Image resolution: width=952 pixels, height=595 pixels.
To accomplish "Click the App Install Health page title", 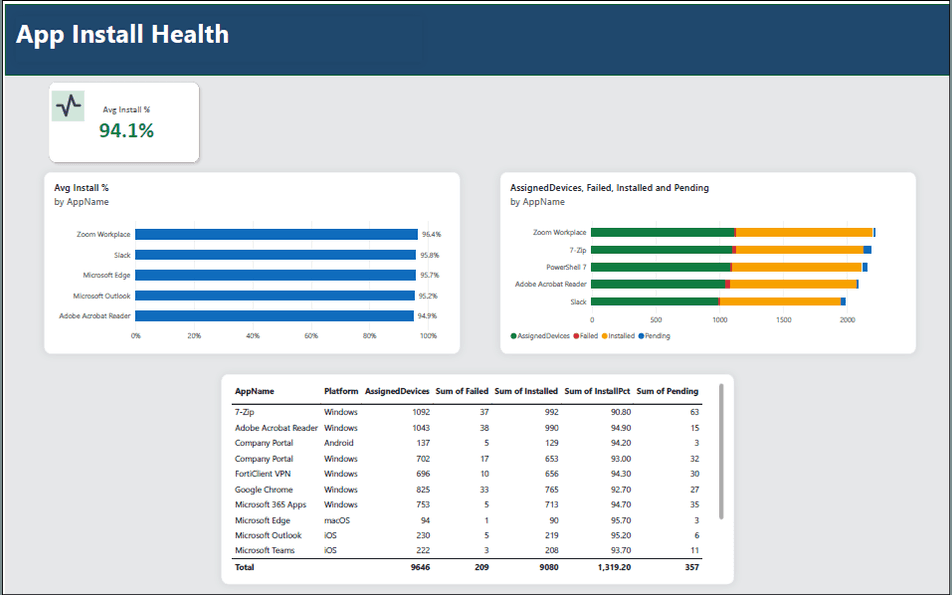I will tap(123, 34).
